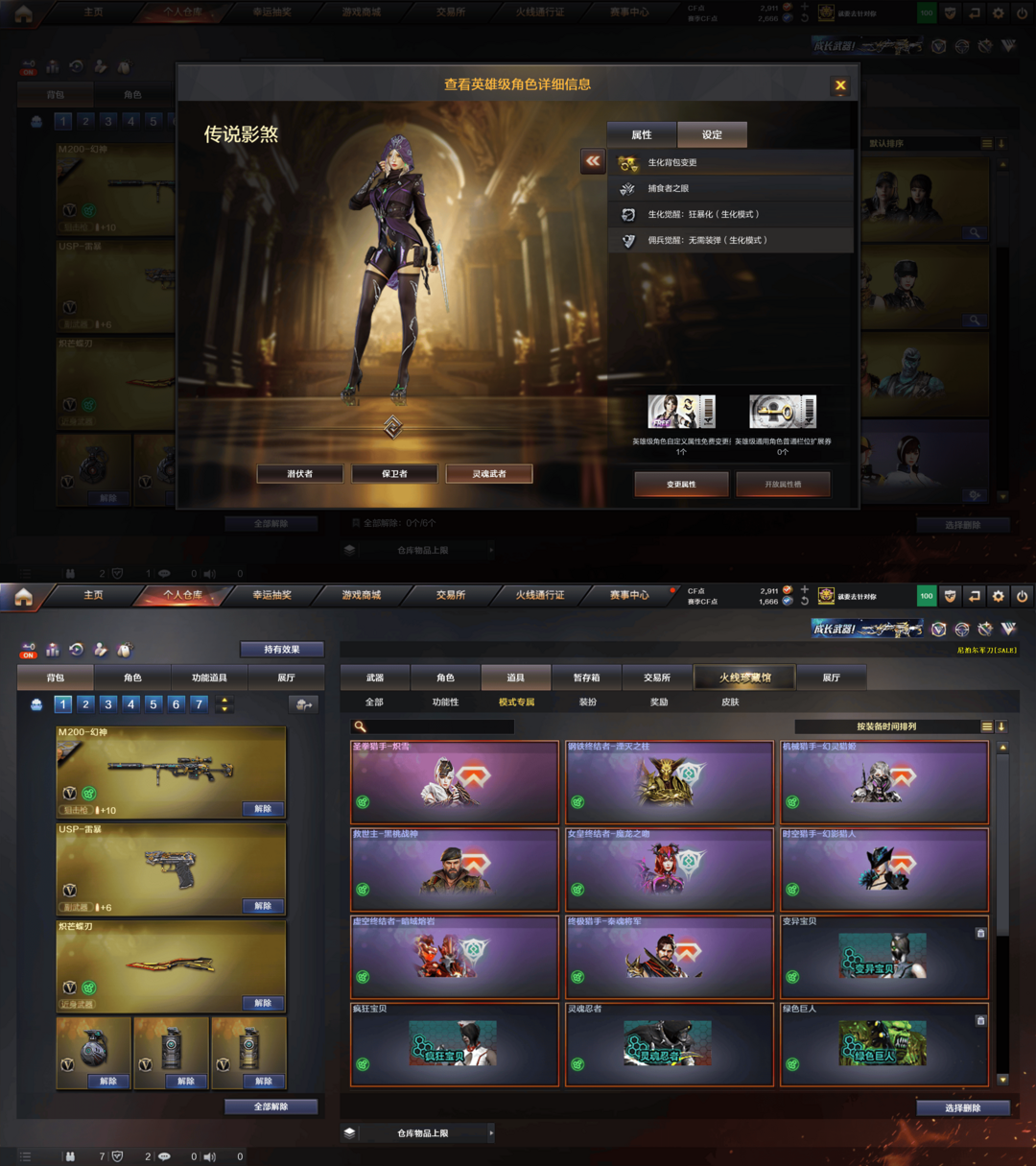Click the character swap icon right of loadout numbers
This screenshot has height=1166, width=1036.
pyautogui.click(x=303, y=704)
